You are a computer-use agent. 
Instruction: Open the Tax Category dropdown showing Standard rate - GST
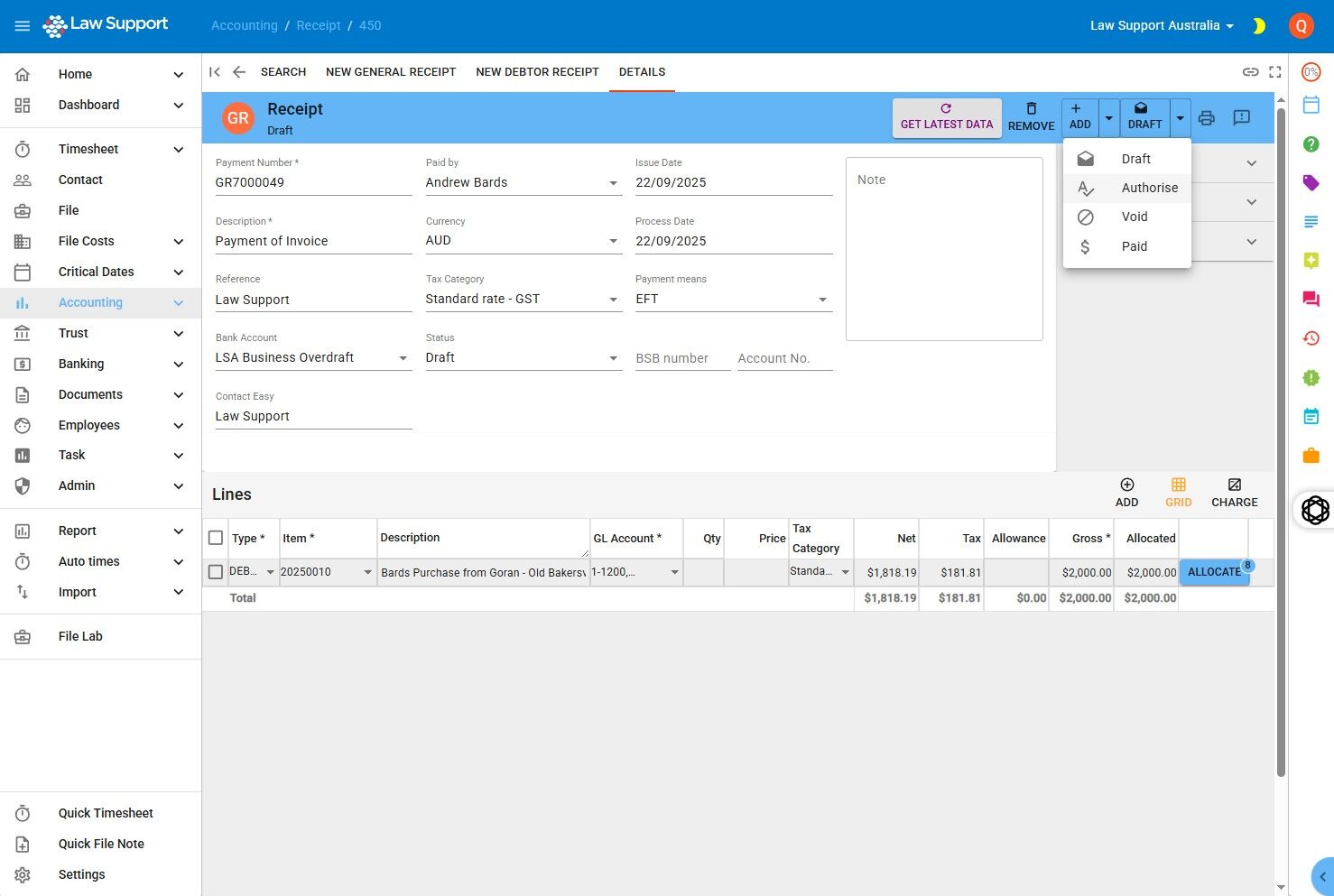(523, 300)
